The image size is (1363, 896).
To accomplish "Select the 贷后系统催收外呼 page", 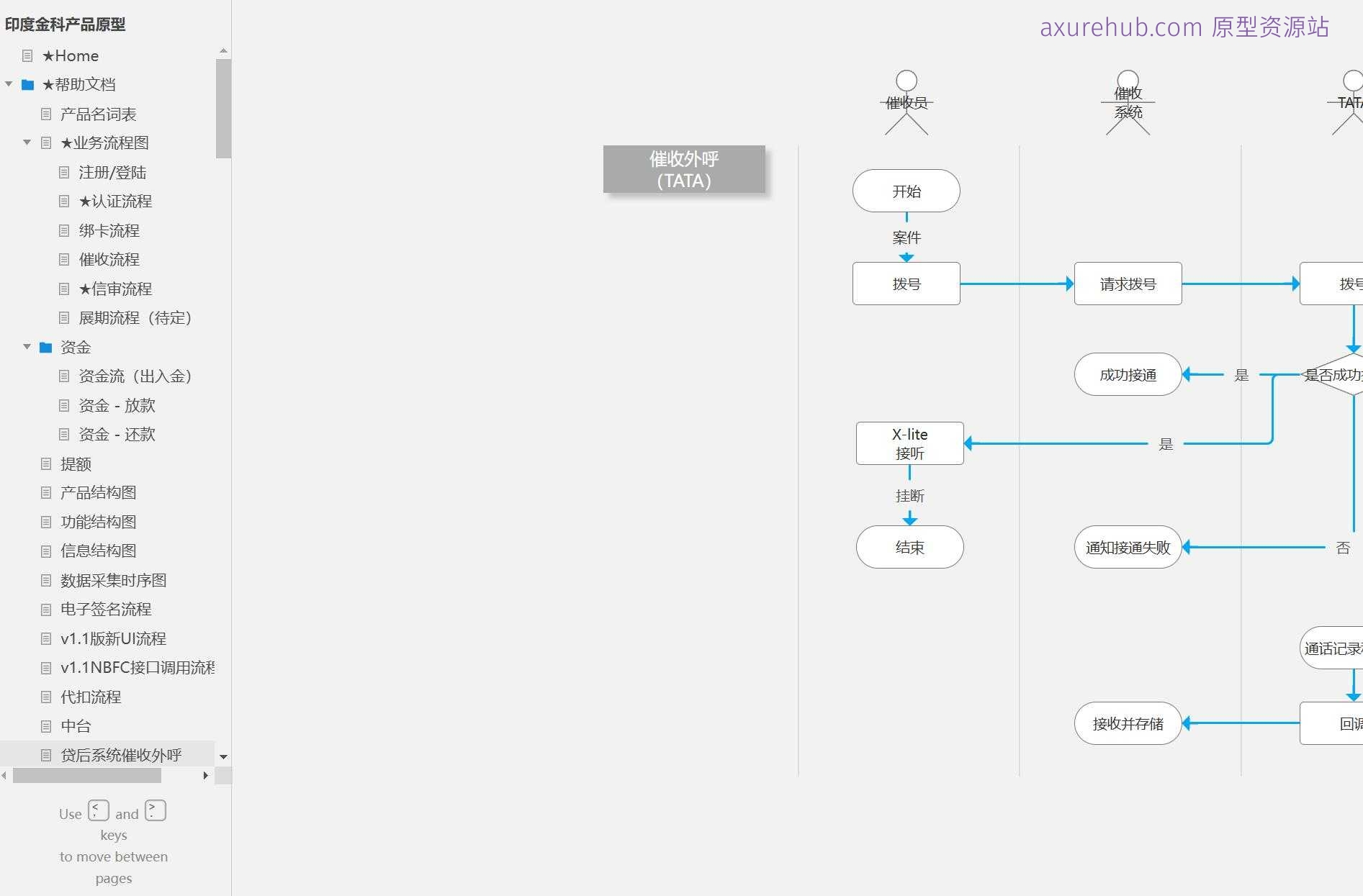I will click(121, 755).
